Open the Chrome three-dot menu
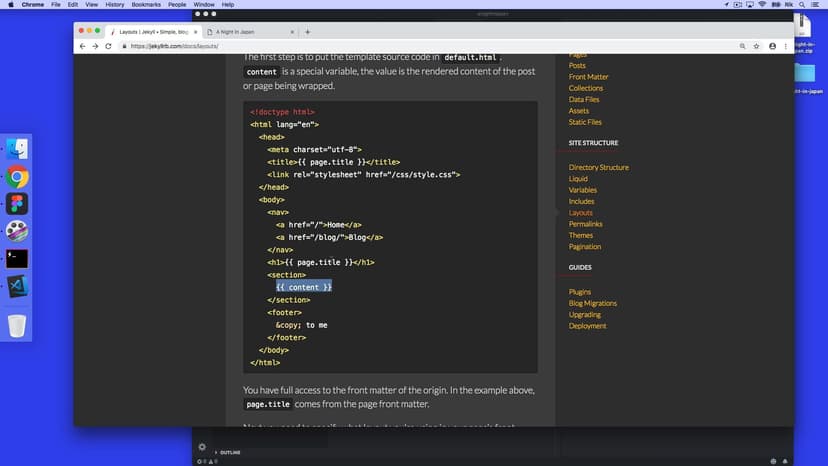 pos(788,46)
